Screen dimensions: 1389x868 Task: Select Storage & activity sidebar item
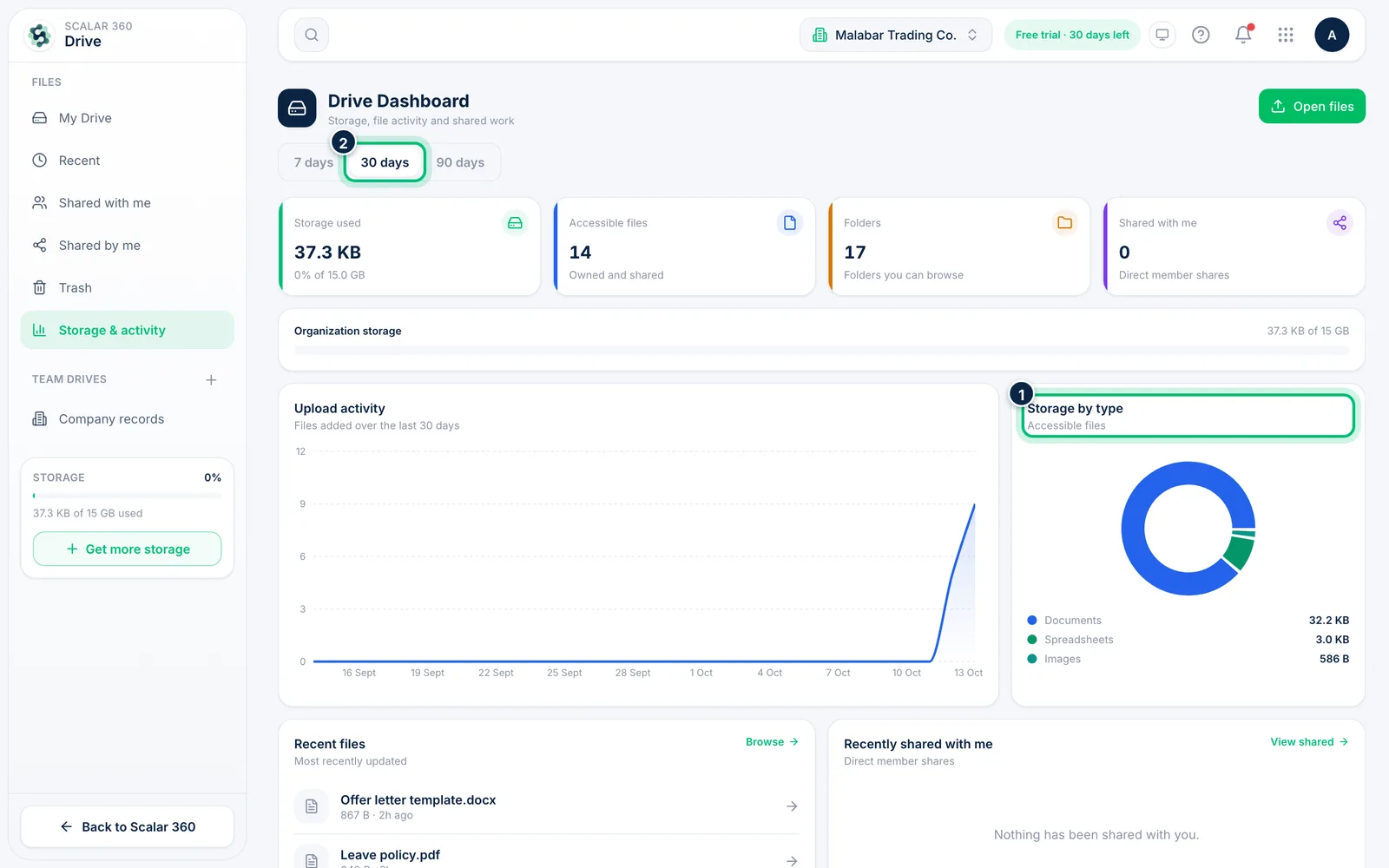[x=128, y=330]
